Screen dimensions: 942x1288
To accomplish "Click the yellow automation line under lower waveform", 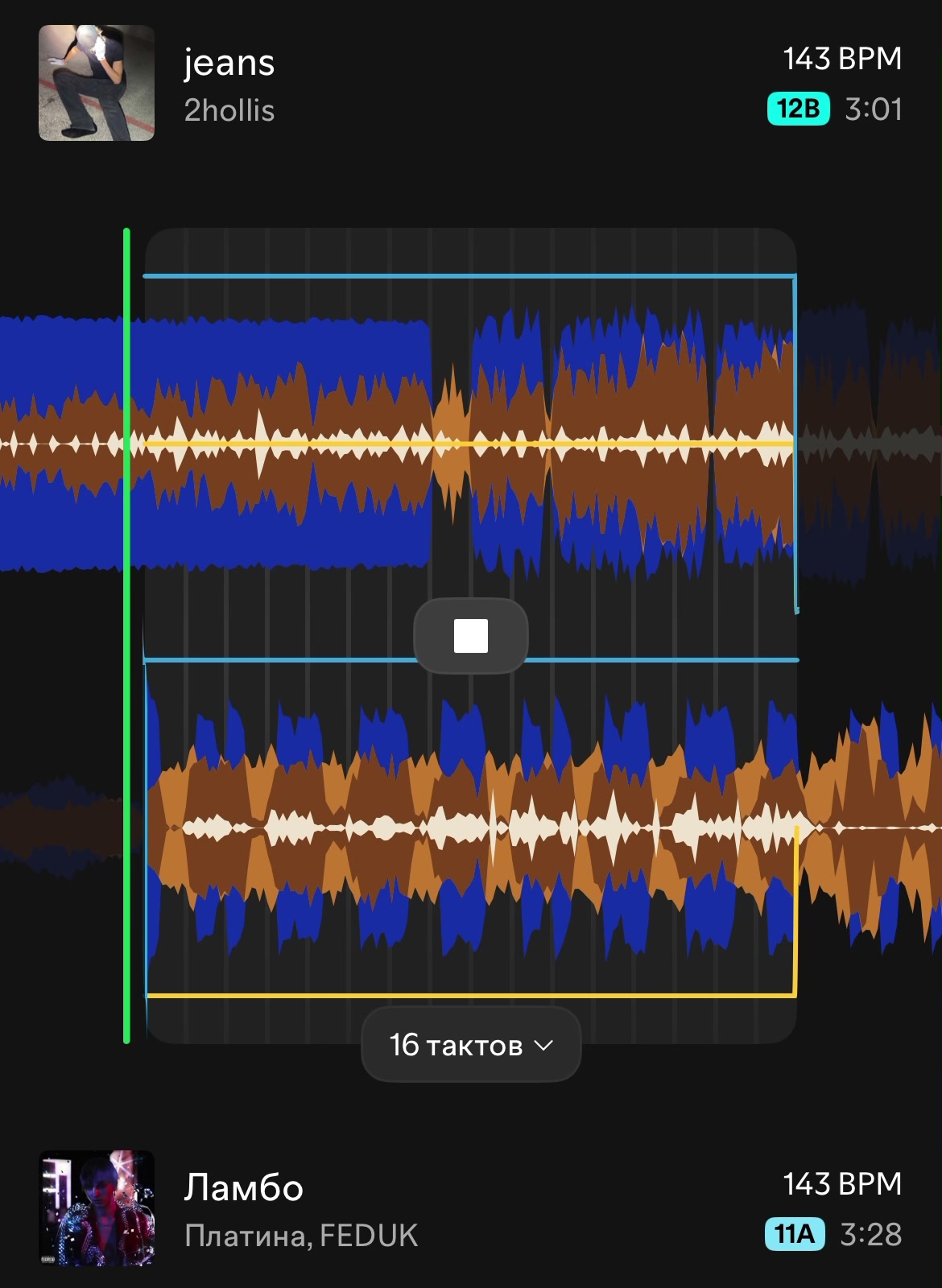I will click(471, 996).
